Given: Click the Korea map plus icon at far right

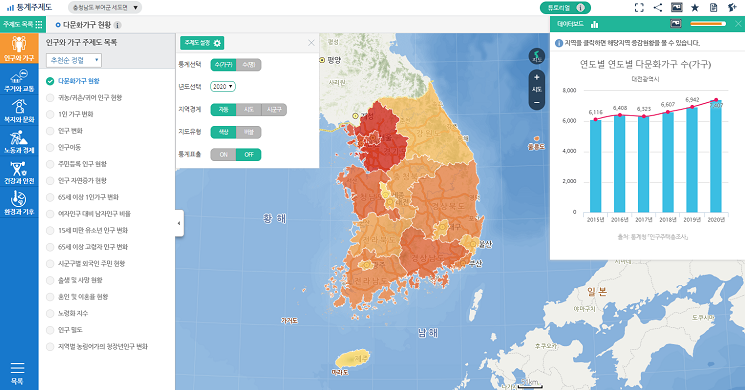Looking at the screenshot, I should (x=732, y=8).
